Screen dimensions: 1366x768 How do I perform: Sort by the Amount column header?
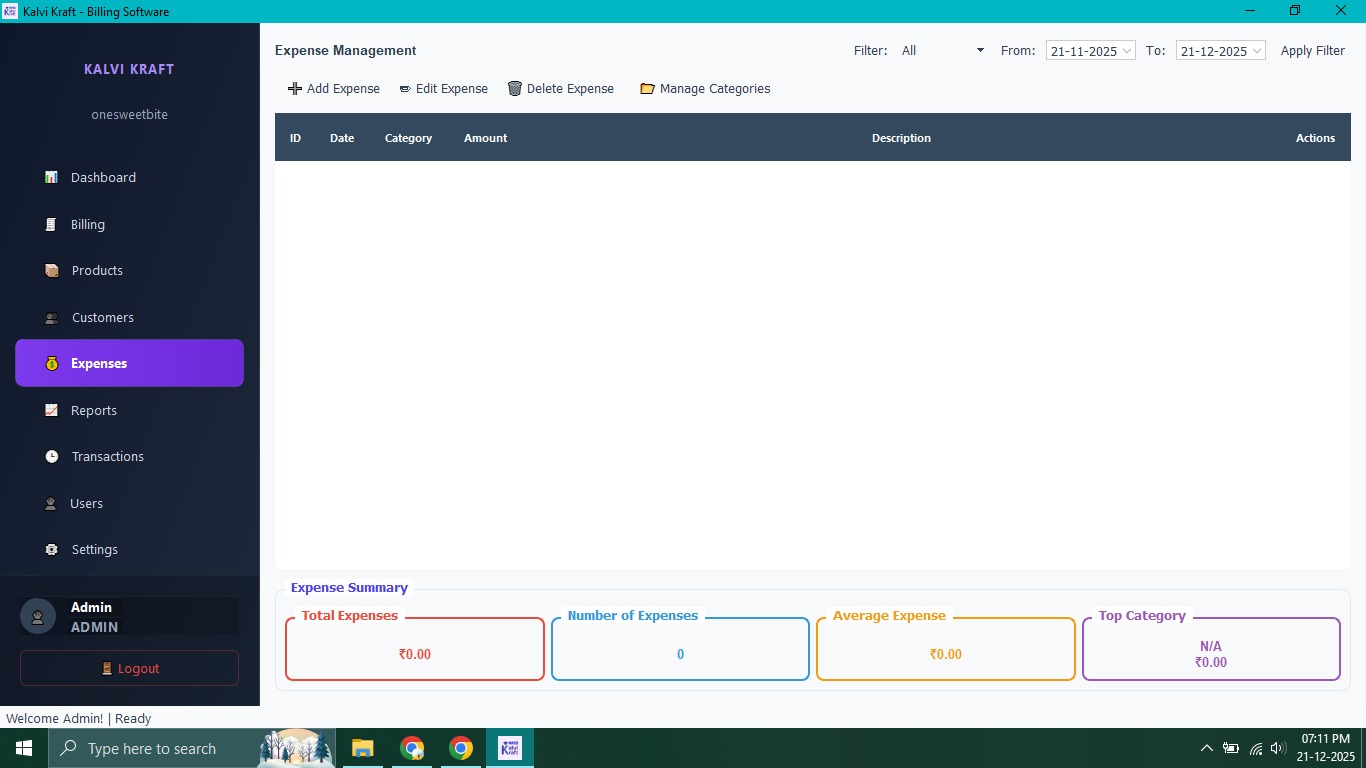point(485,138)
